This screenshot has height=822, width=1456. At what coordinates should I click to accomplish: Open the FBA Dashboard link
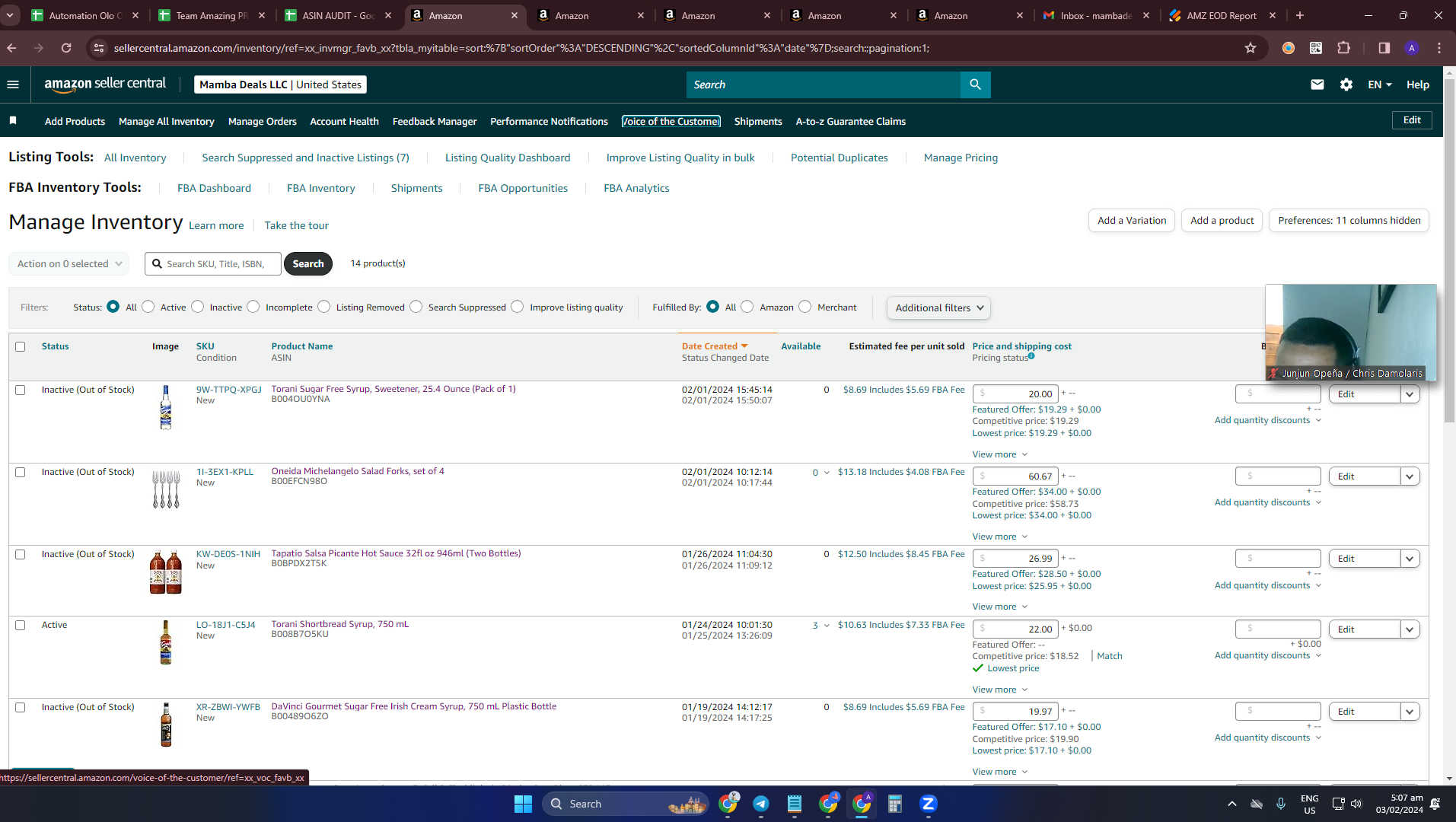(214, 188)
